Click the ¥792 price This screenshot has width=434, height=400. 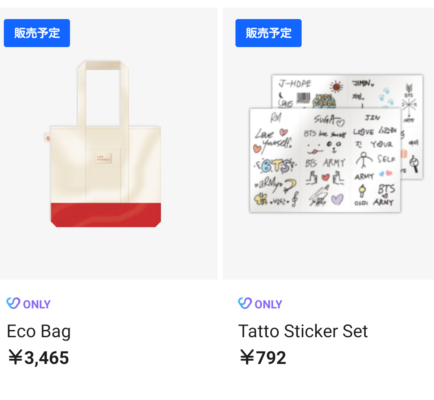coord(263,358)
